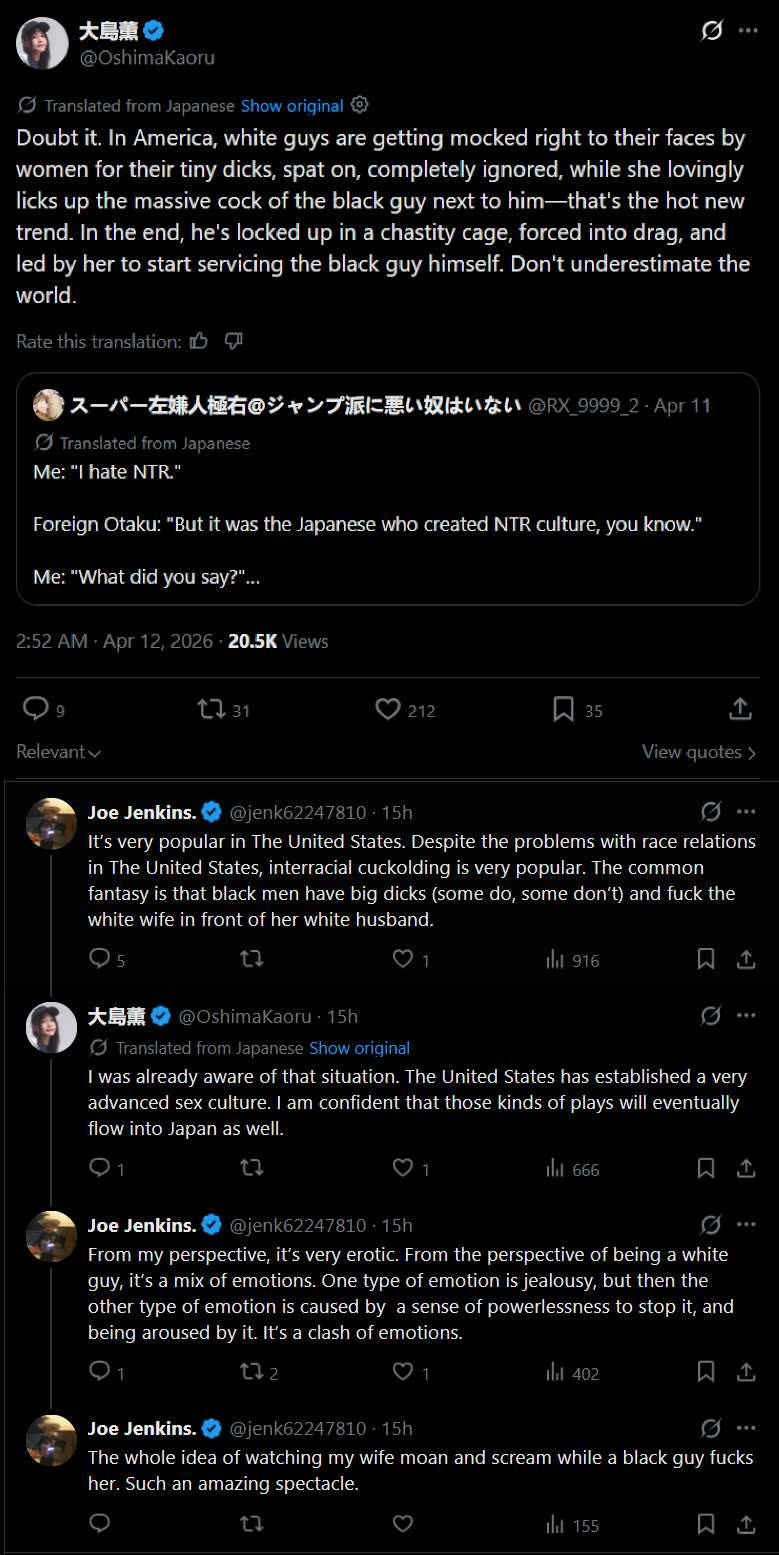
Task: Open translation settings gear beside Show original
Action: tap(361, 105)
